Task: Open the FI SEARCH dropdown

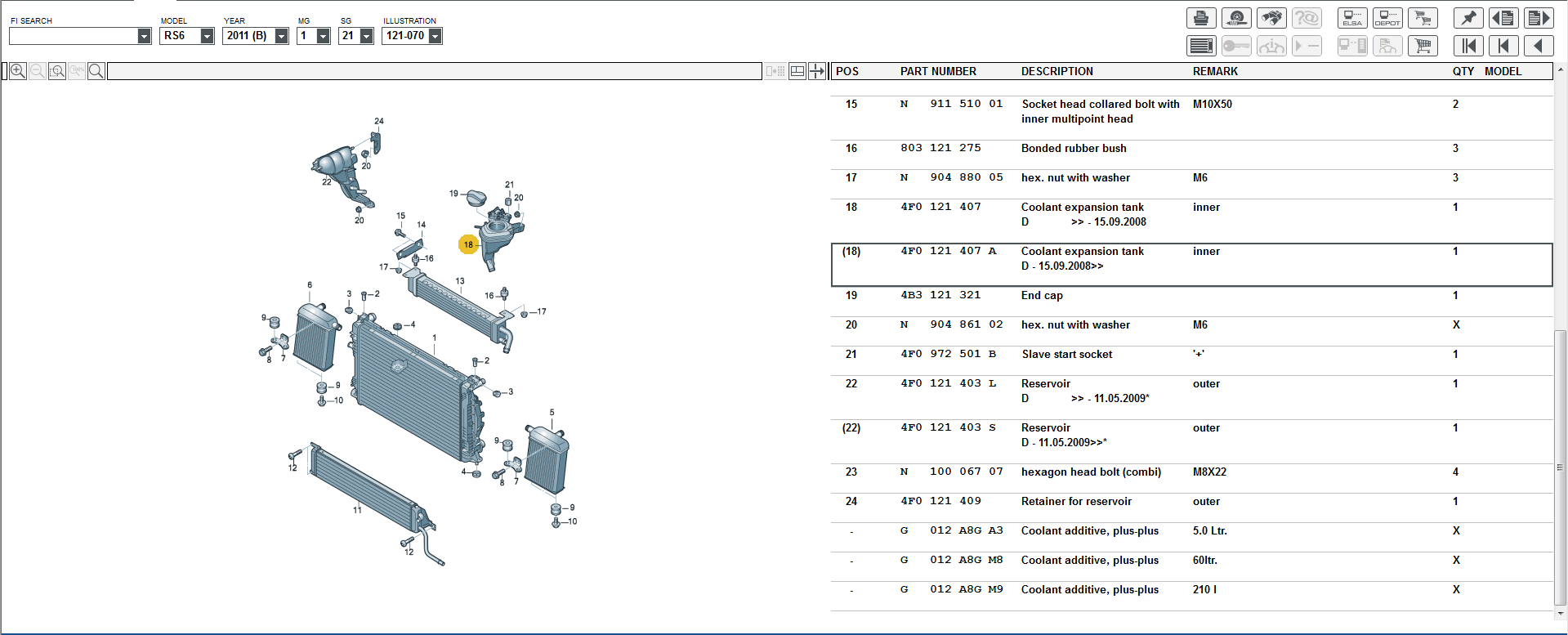Action: click(144, 36)
